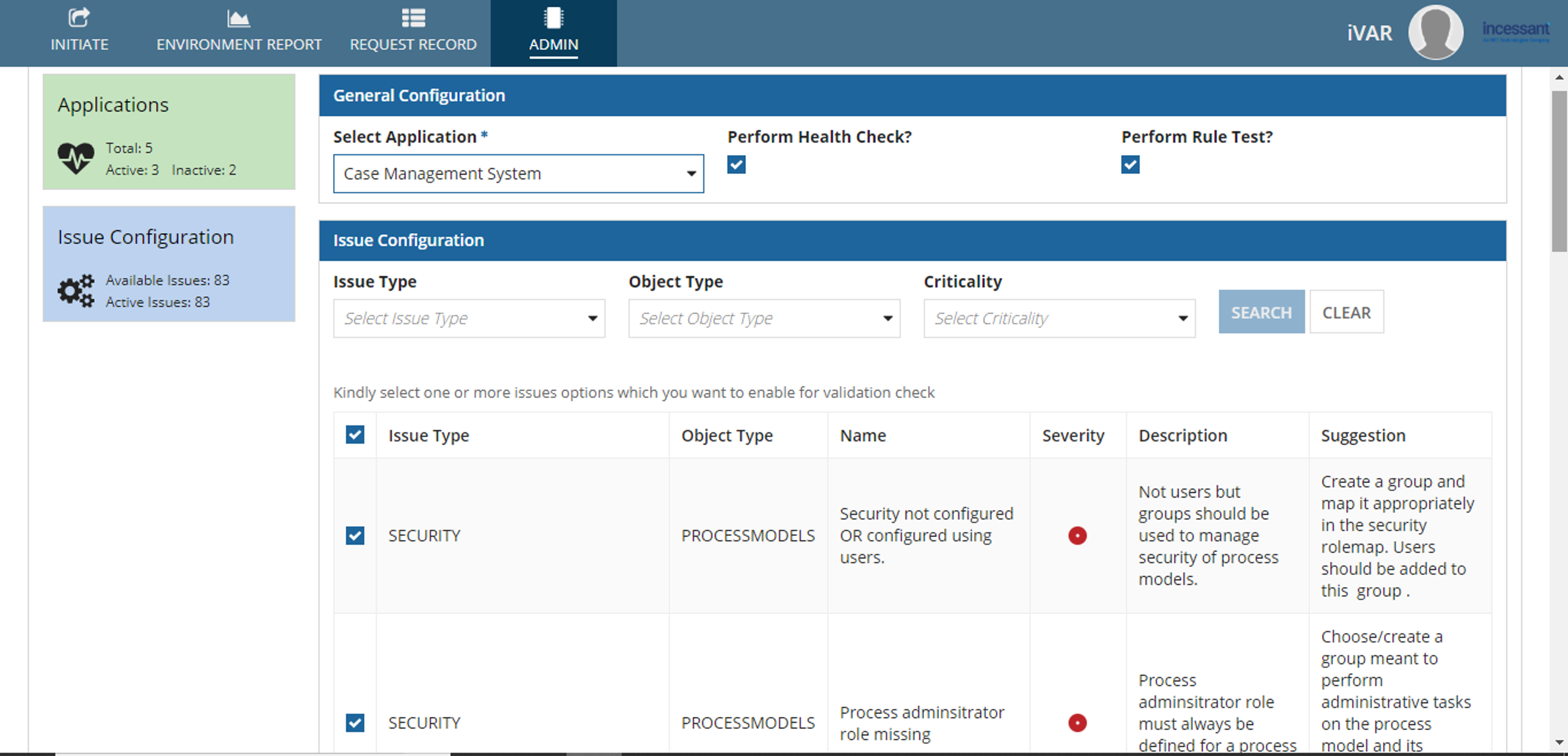1568x756 pixels.
Task: Click the red severity dot for Security not configured
Action: (x=1077, y=535)
